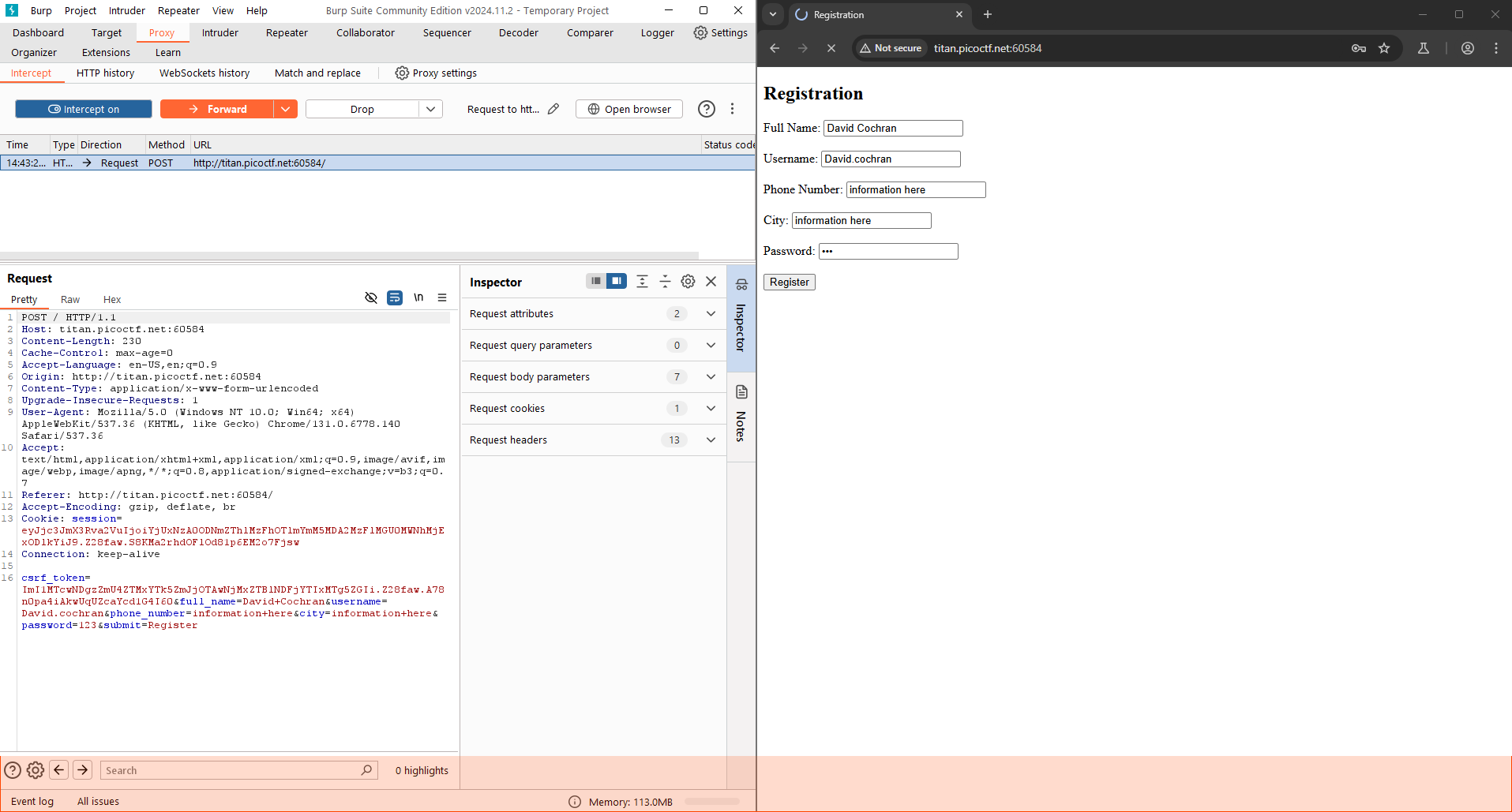The width and height of the screenshot is (1512, 812).
Task: Go to next search match arrow
Action: pyautogui.click(x=83, y=770)
